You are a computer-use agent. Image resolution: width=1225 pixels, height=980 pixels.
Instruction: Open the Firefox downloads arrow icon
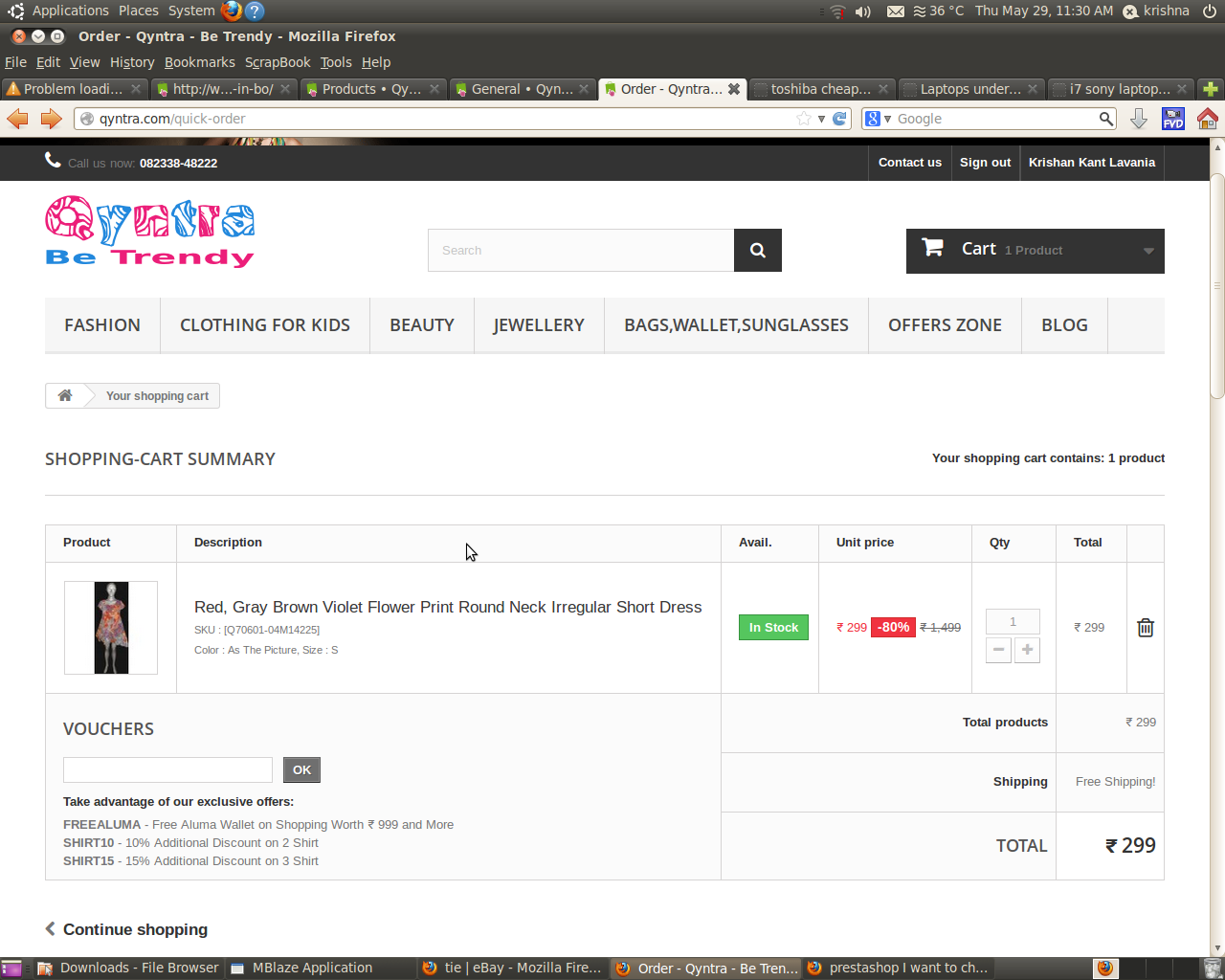tap(1139, 119)
